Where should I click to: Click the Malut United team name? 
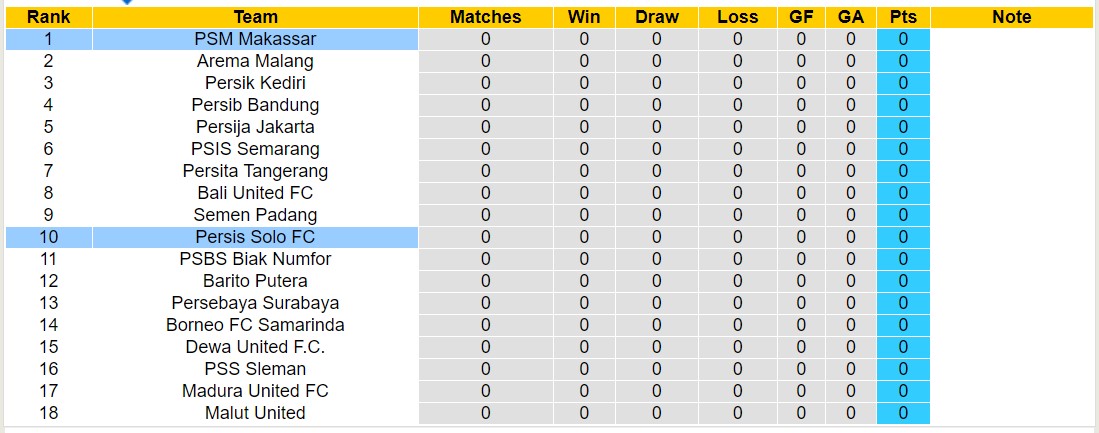coord(255,413)
